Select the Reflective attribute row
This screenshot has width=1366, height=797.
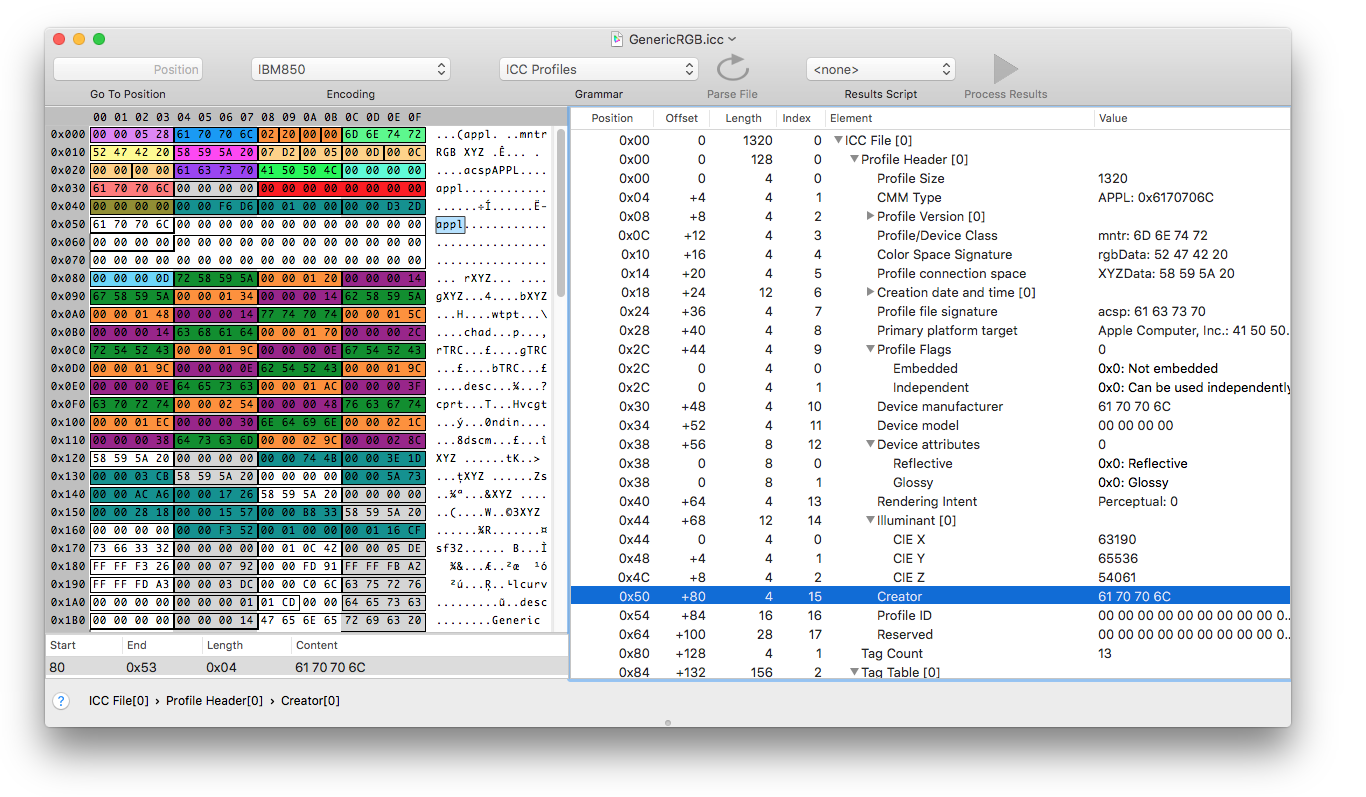(x=930, y=463)
